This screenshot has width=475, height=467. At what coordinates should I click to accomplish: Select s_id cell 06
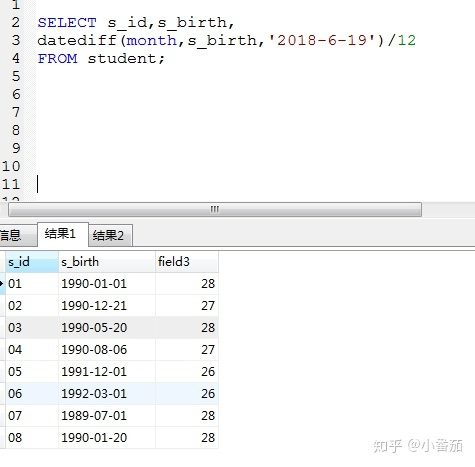[x=32, y=394]
